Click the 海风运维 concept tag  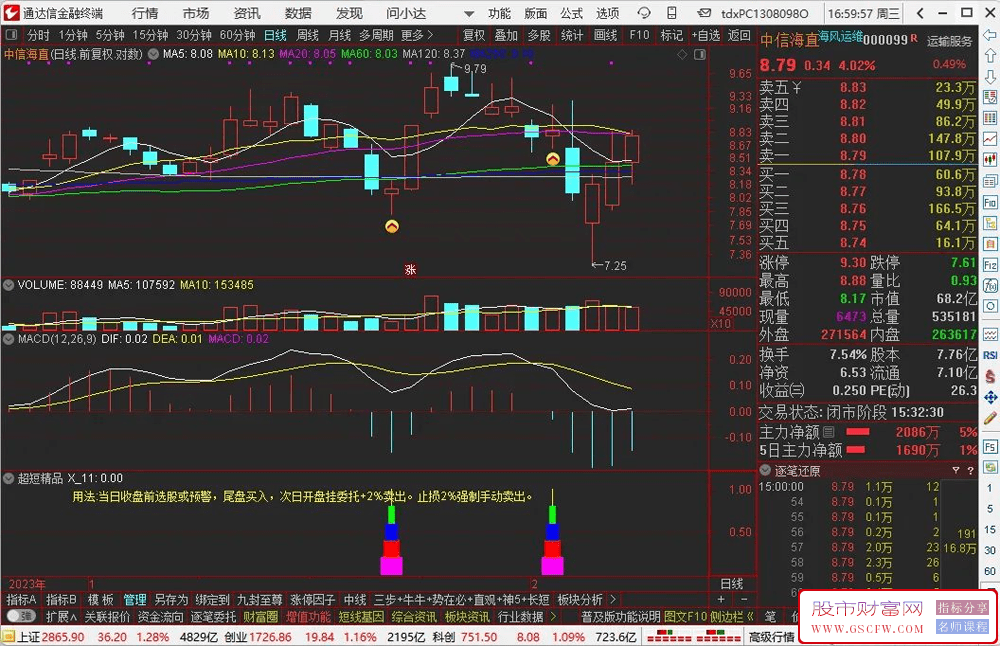841,36
